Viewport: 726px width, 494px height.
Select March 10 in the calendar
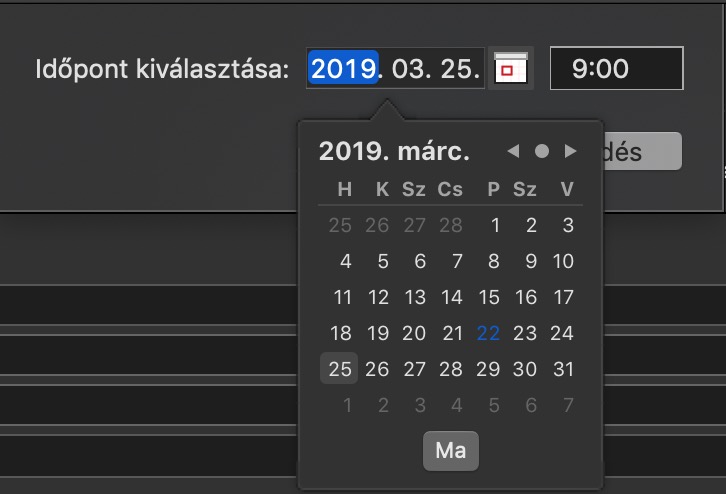click(563, 261)
